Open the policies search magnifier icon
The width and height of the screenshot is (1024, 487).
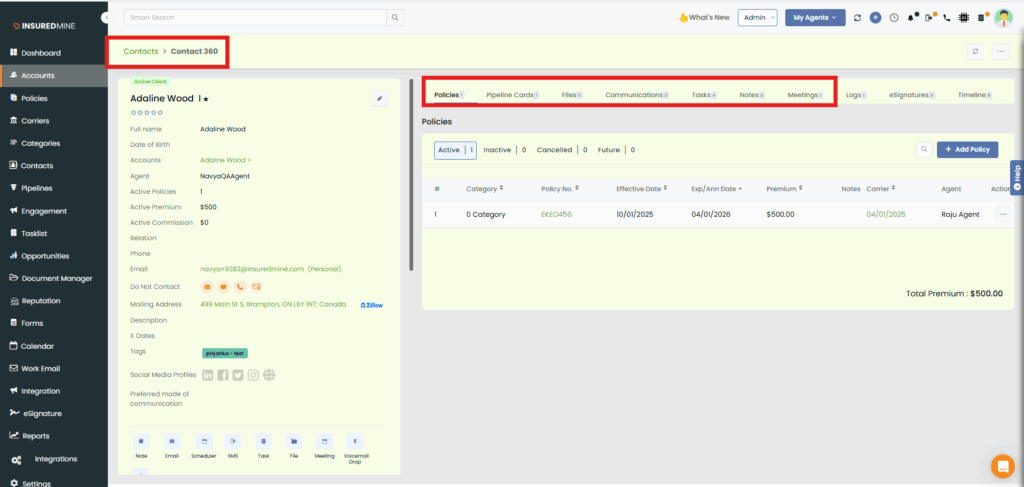[x=924, y=149]
